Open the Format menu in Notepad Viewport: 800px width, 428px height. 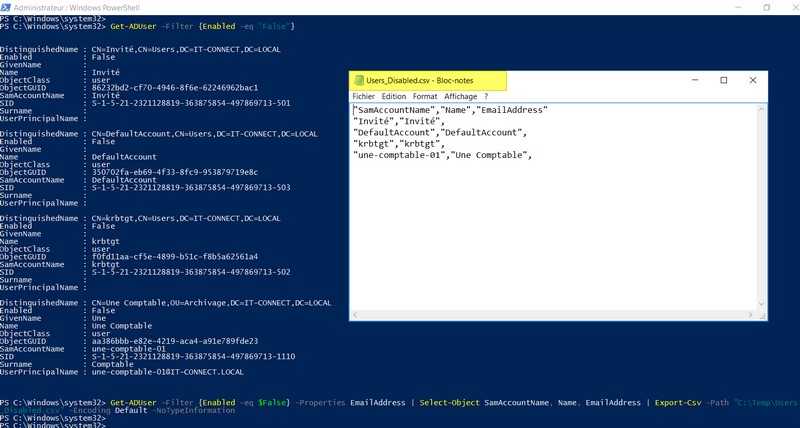click(425, 97)
